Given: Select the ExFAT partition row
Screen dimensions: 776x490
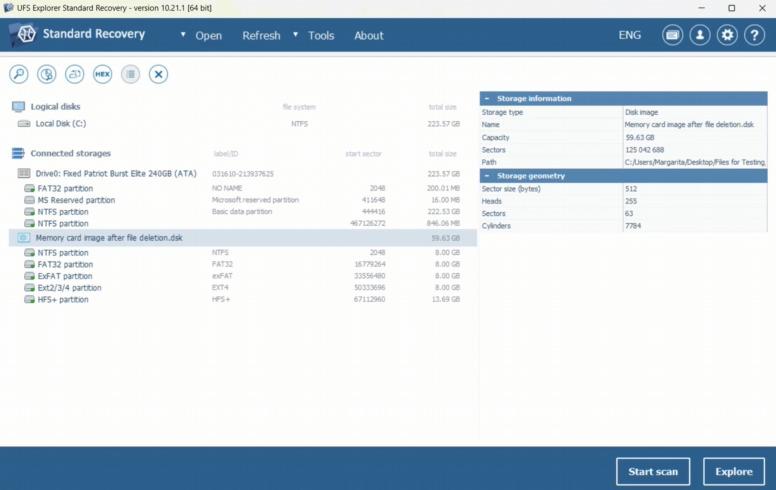Looking at the screenshot, I should point(242,276).
